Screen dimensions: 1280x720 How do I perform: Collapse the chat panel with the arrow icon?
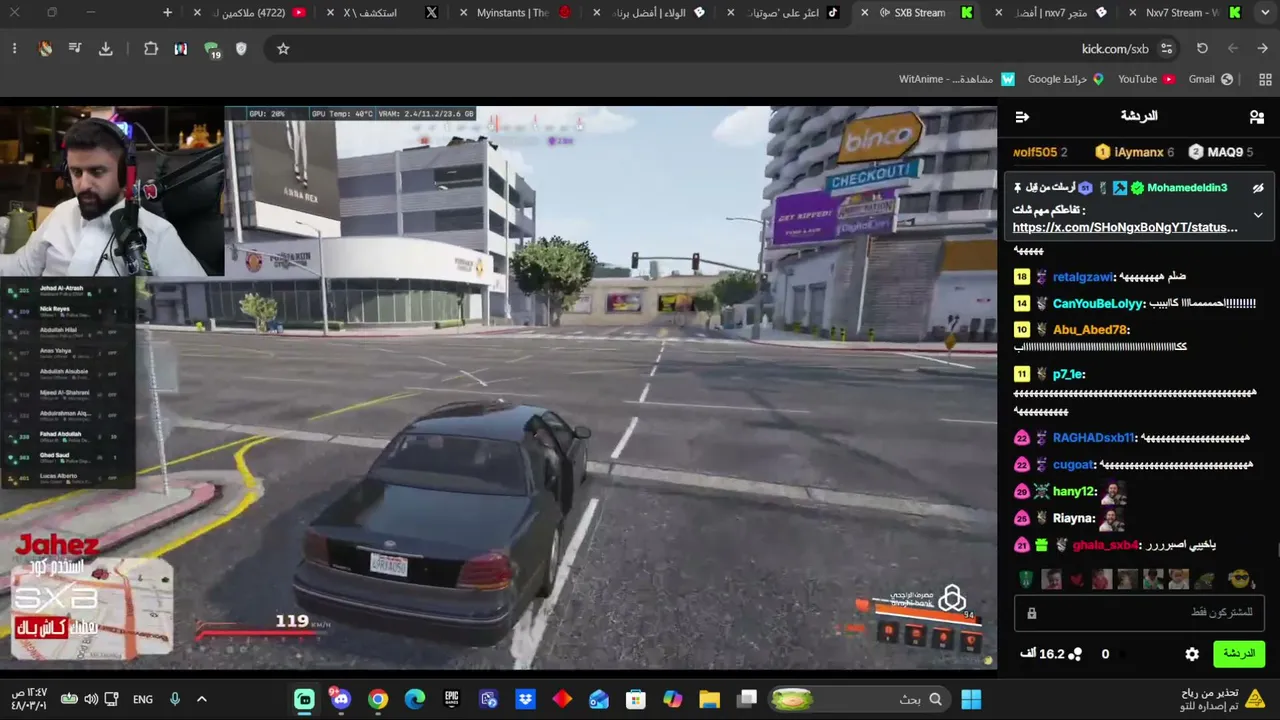1022,117
